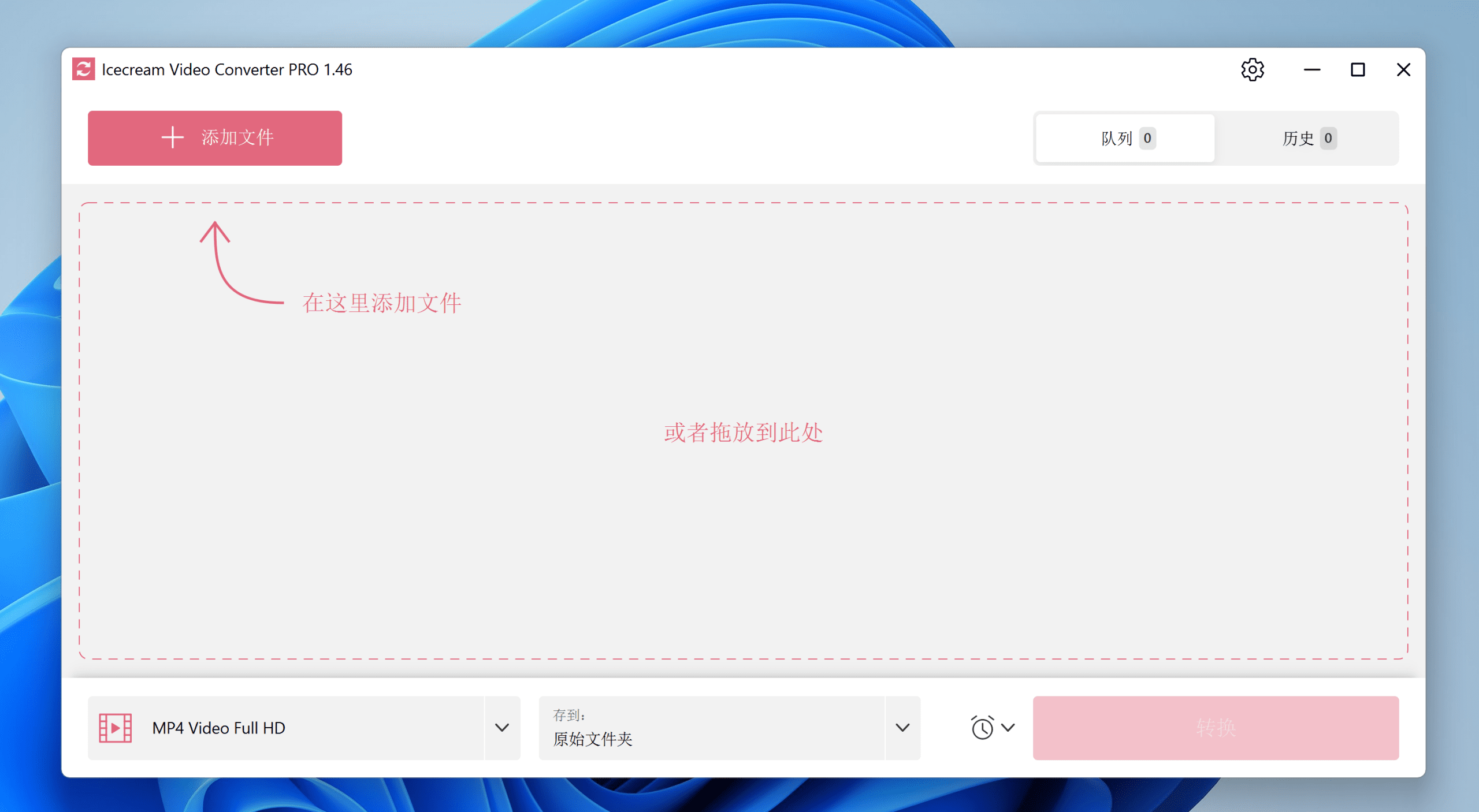Click the 转换 convert button

click(1216, 728)
